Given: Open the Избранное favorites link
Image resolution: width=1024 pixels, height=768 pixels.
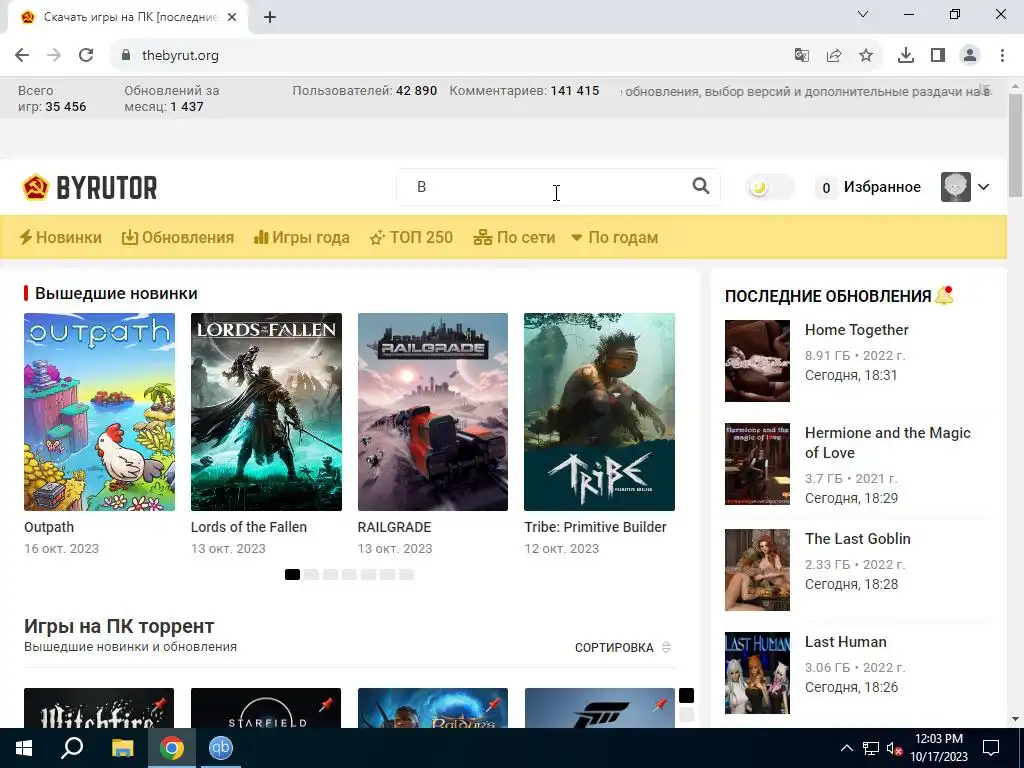Looking at the screenshot, I should pos(882,187).
